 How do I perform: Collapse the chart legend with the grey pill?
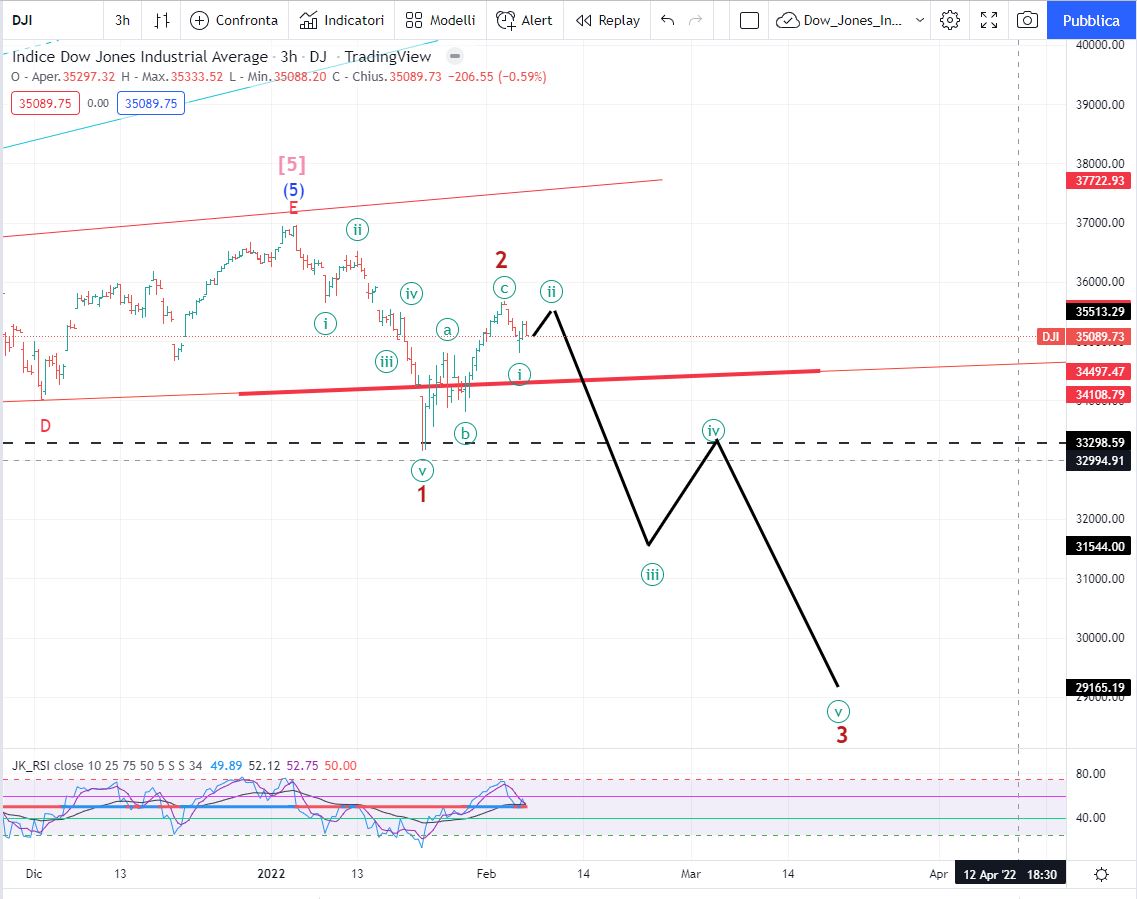(x=455, y=56)
